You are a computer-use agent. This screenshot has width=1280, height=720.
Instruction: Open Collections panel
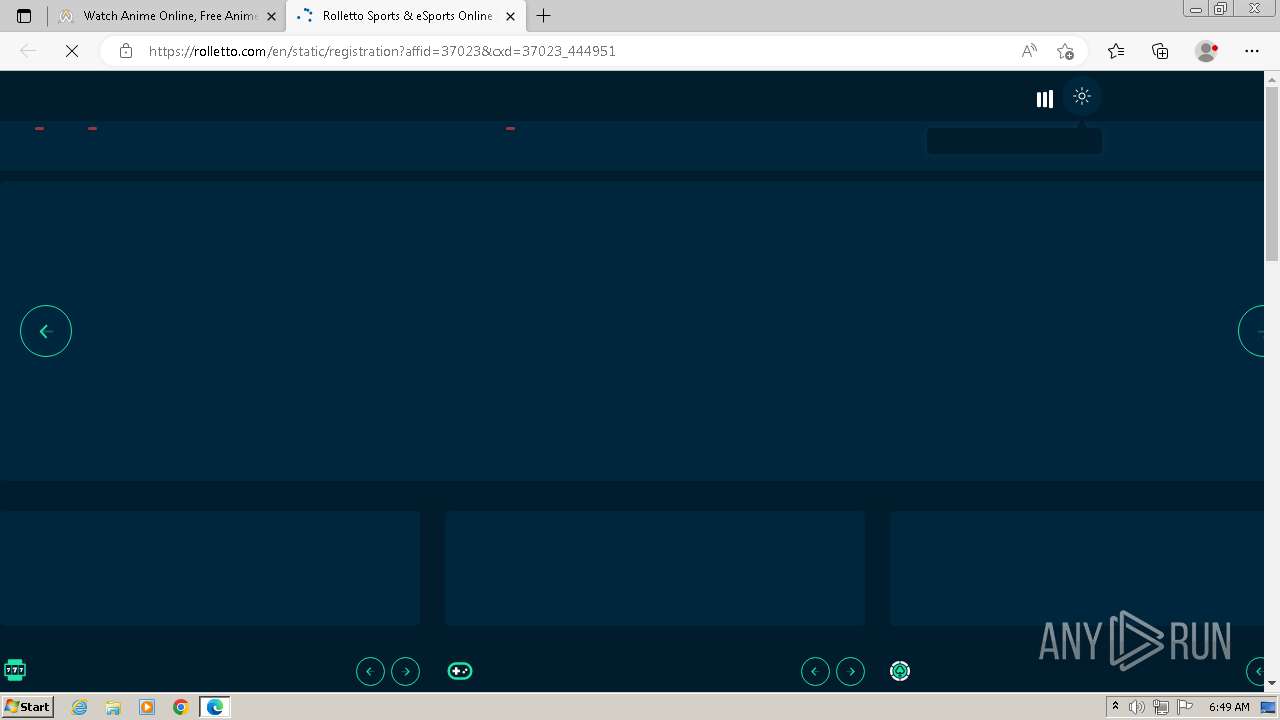click(x=1160, y=51)
